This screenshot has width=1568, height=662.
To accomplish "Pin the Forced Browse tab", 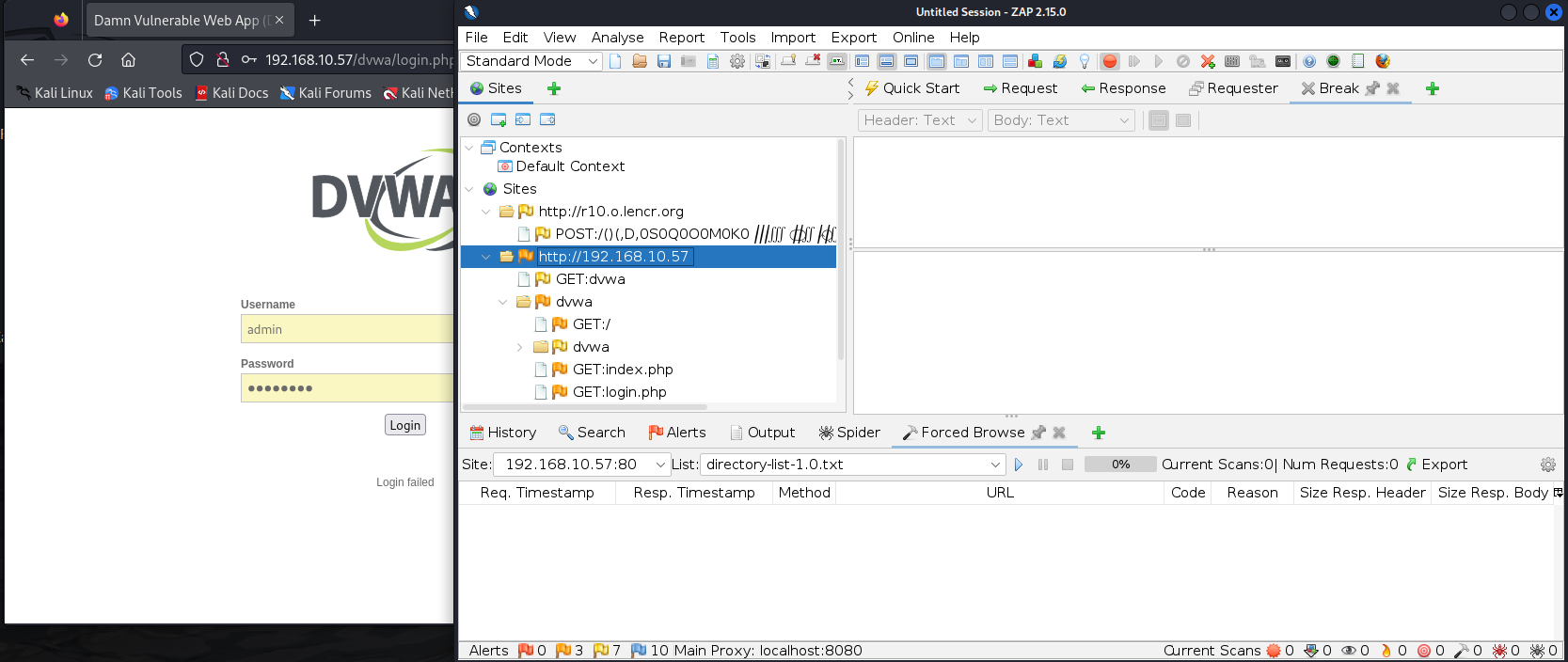I will tap(1038, 433).
